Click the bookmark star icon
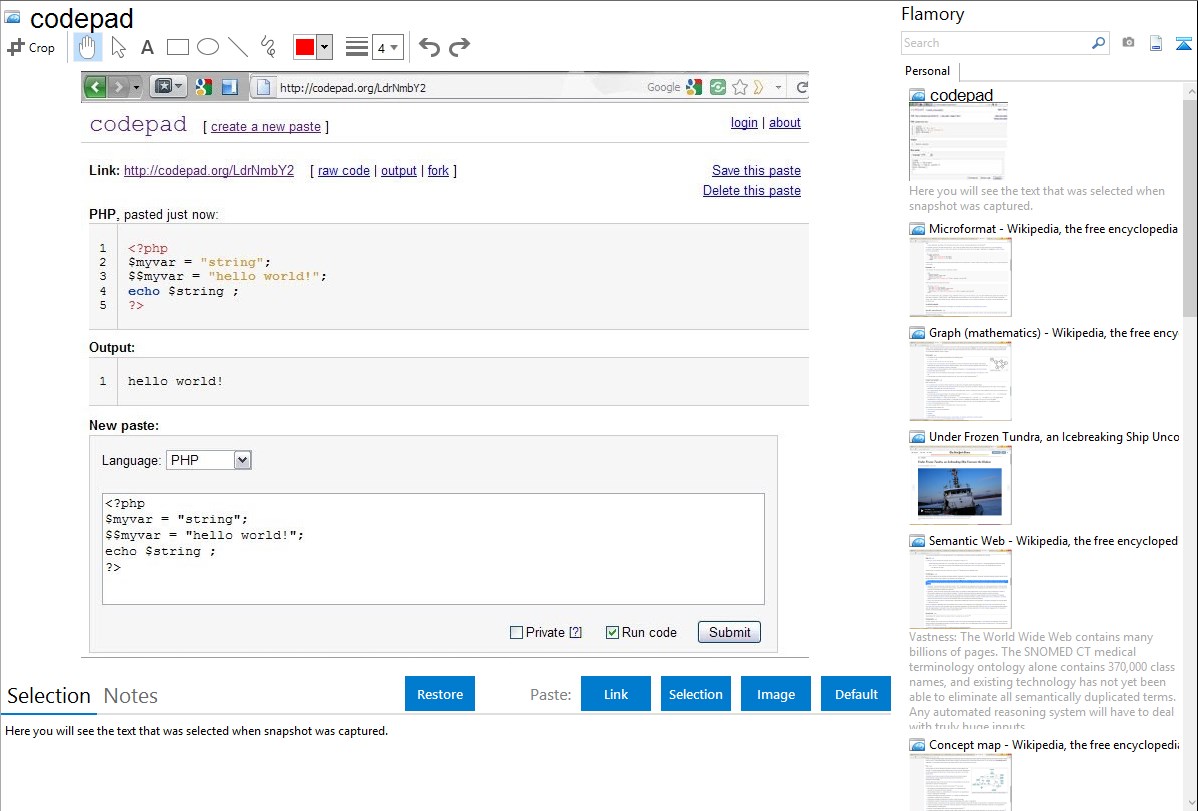 pos(740,87)
